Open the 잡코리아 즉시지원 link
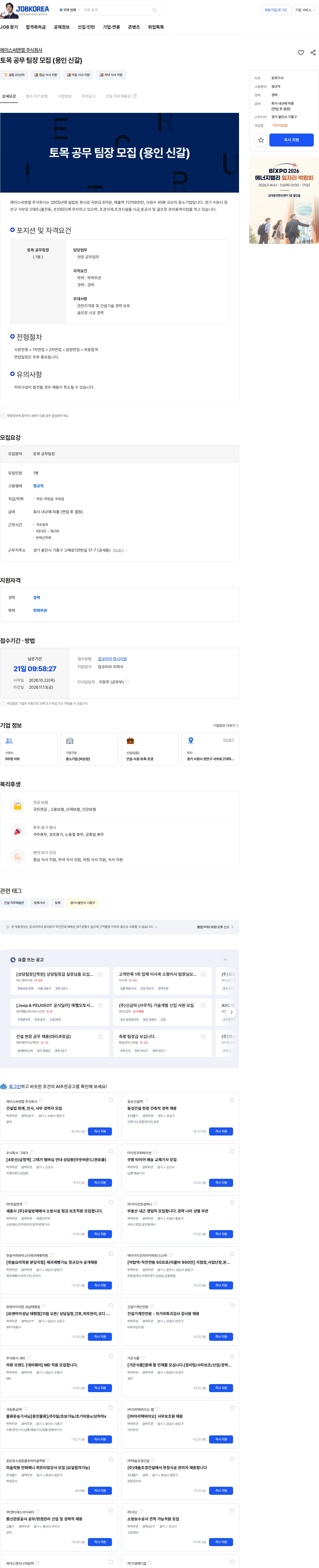This screenshot has width=319, height=1568. [x=113, y=659]
